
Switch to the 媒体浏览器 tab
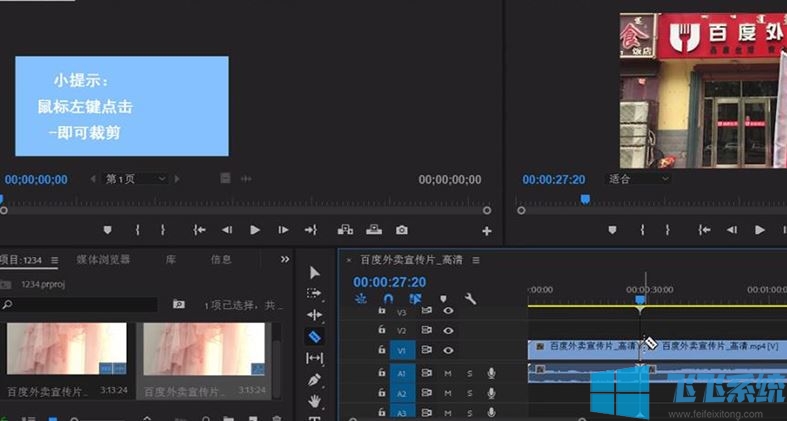point(103,259)
